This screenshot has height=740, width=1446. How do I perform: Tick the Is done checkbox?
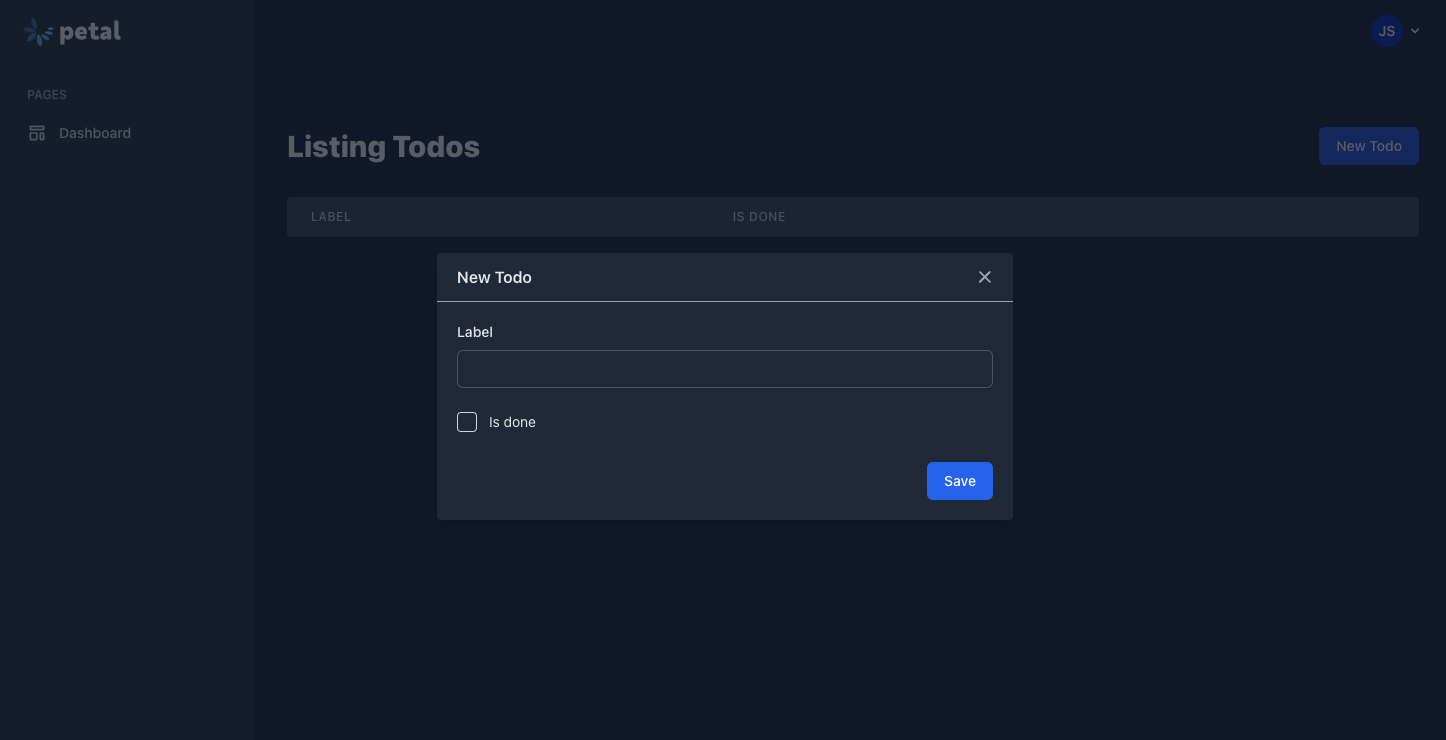467,422
